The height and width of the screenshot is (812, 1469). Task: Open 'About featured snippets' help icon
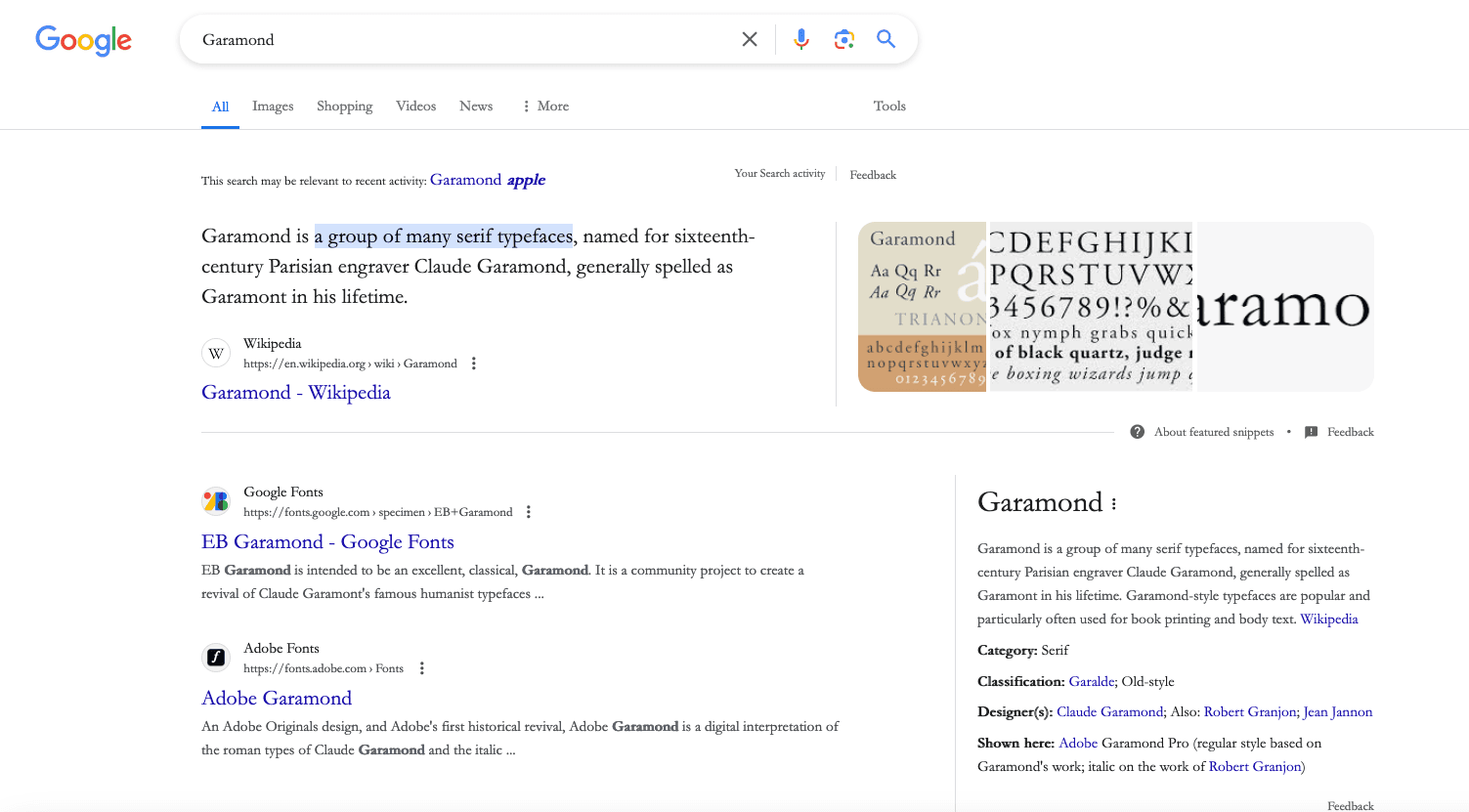click(x=1137, y=431)
